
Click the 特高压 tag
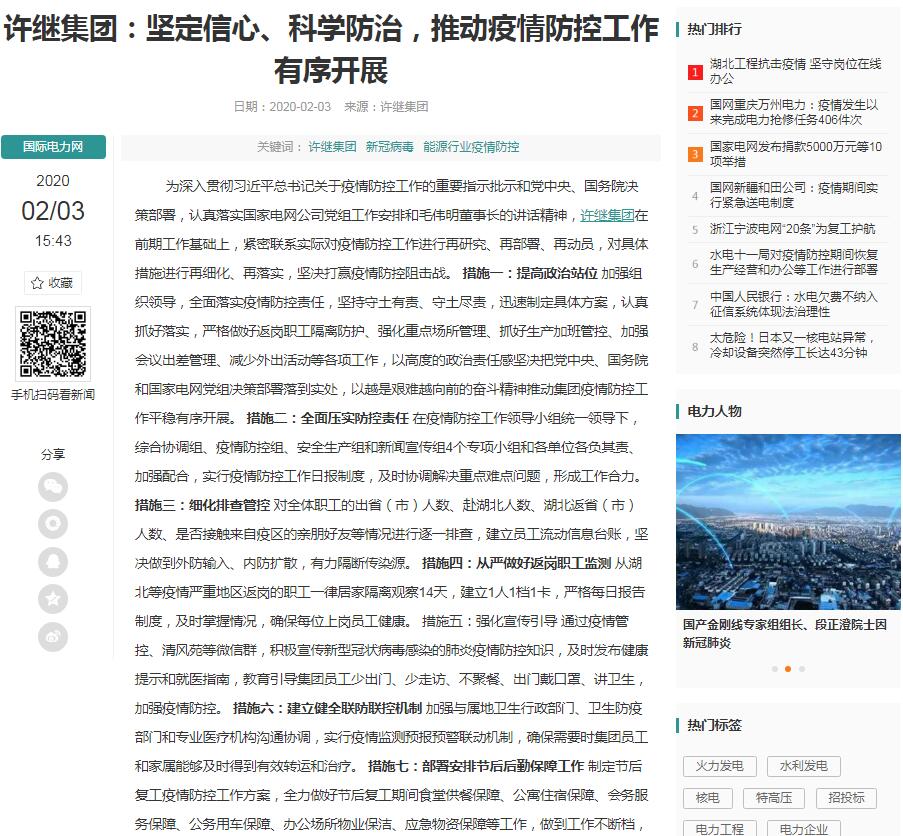774,798
